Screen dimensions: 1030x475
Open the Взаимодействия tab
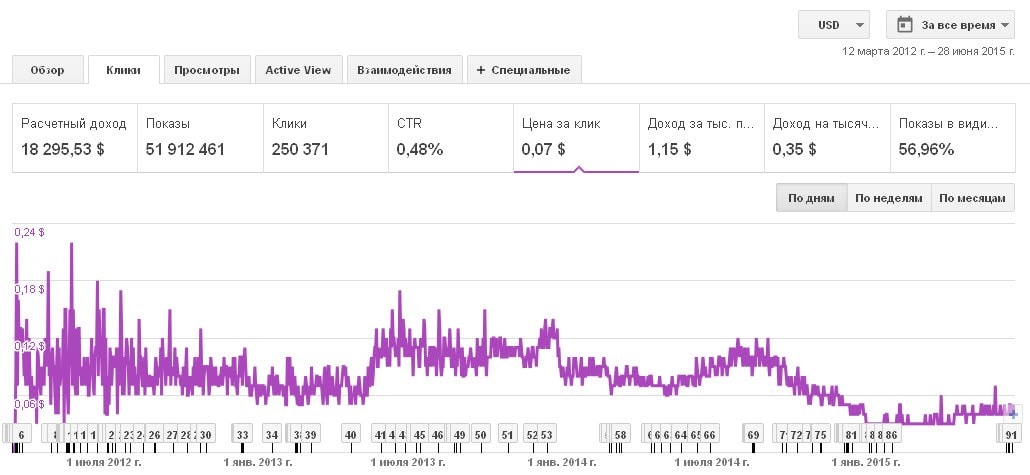click(x=405, y=70)
